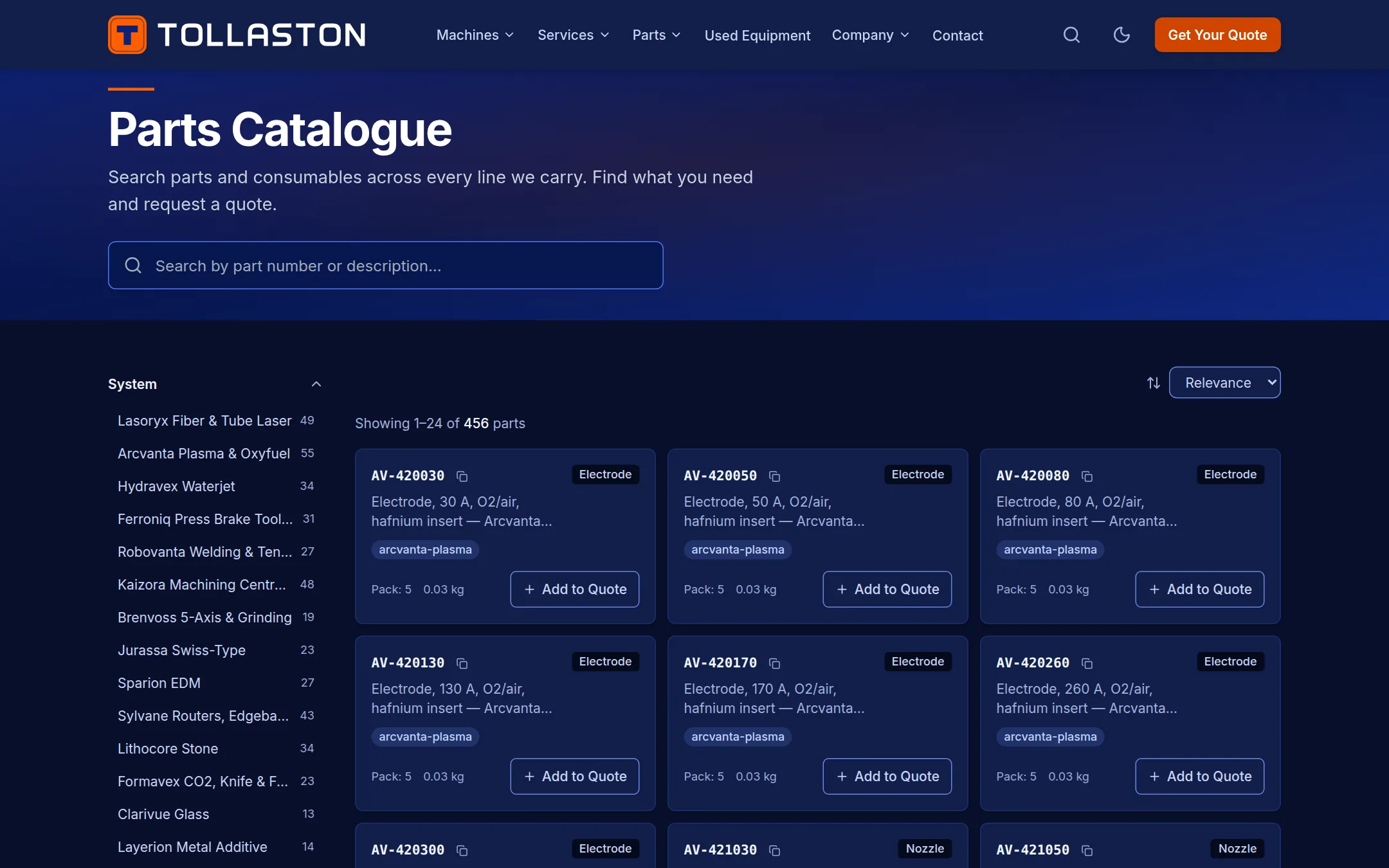The height and width of the screenshot is (868, 1389).
Task: Open the Services dropdown menu
Action: point(573,35)
